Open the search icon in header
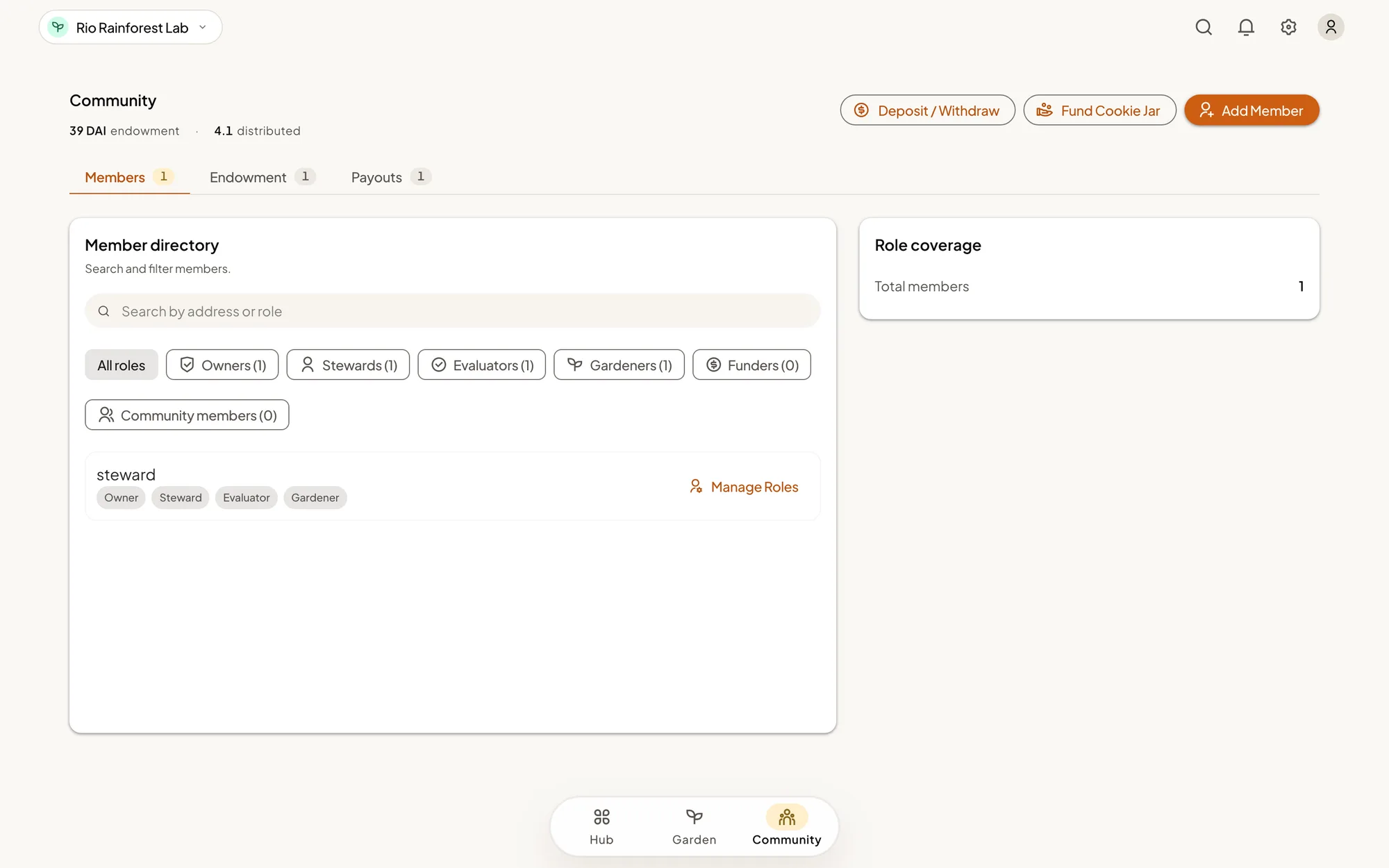 point(1204,27)
